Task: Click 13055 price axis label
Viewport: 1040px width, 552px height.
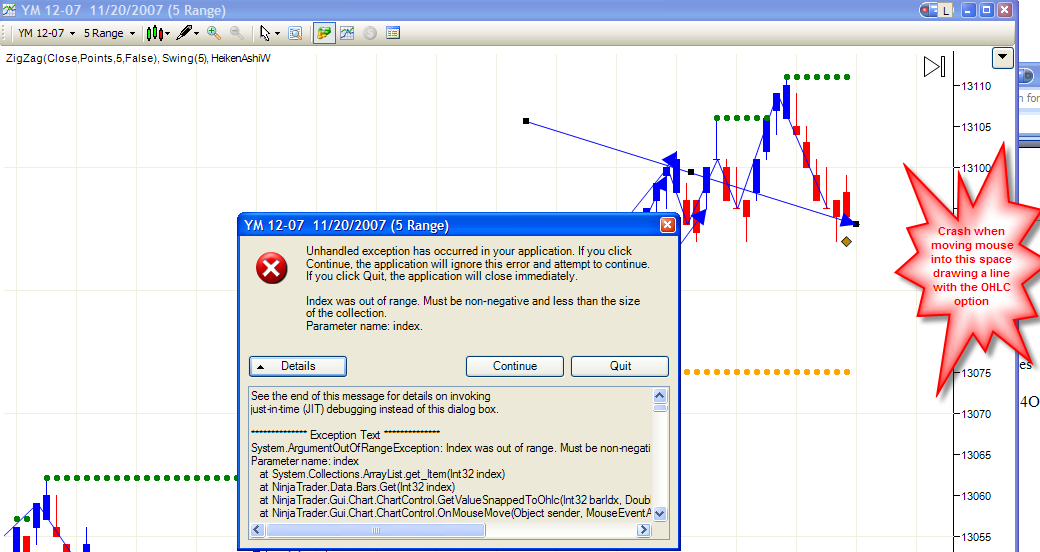Action: click(x=976, y=537)
